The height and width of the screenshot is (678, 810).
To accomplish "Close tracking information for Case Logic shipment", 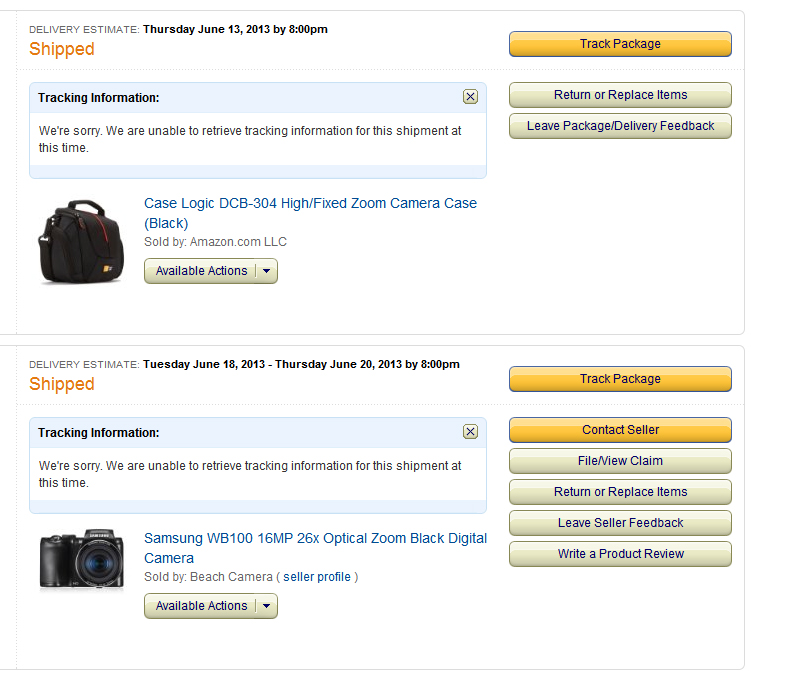I will click(470, 97).
